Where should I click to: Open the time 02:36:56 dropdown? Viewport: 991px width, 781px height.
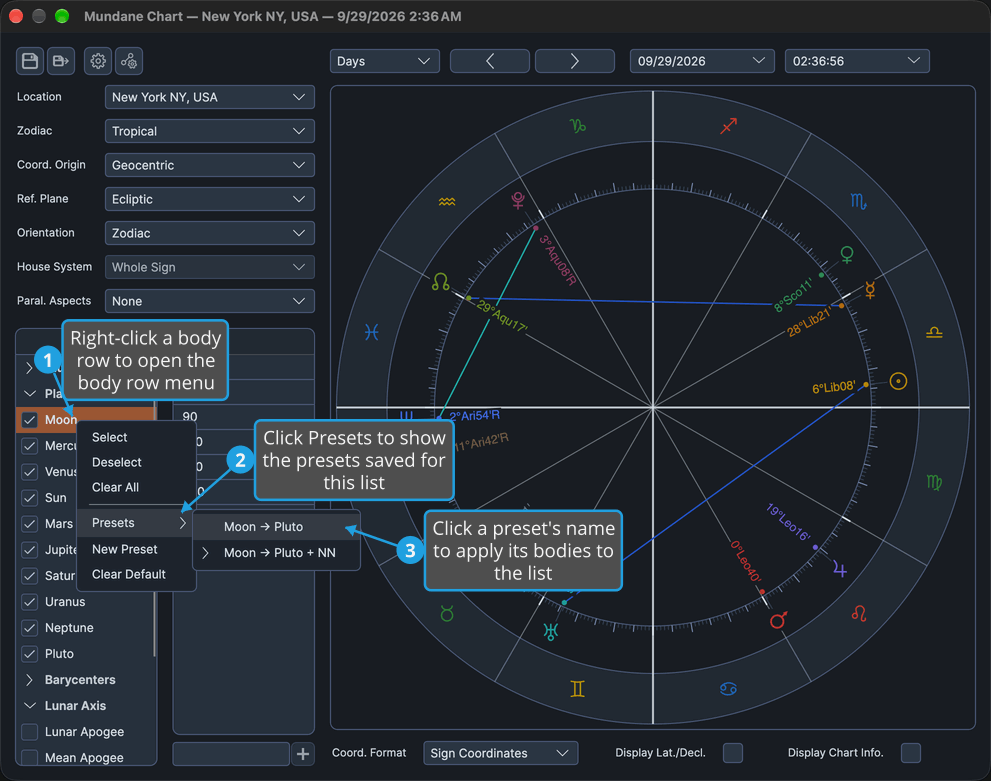pos(856,61)
